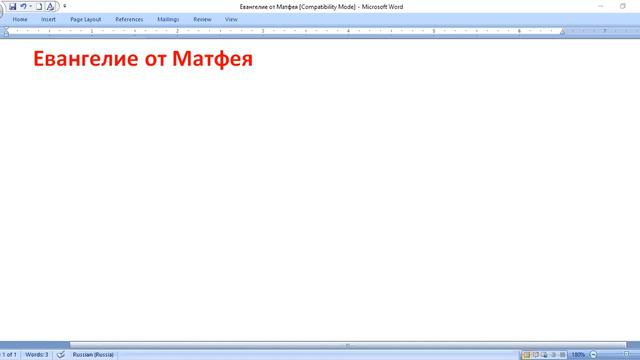This screenshot has height=360, width=640.
Task: Click the zoom slider handle
Action: (627, 355)
